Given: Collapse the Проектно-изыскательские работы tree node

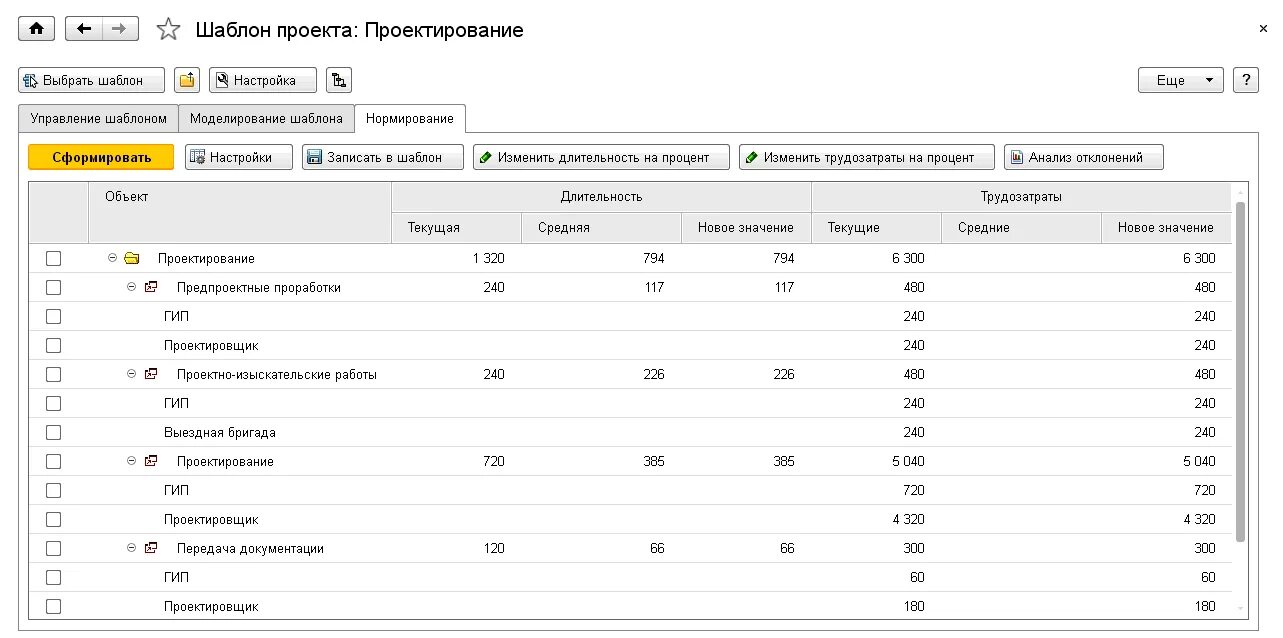Looking at the screenshot, I should (x=131, y=374).
